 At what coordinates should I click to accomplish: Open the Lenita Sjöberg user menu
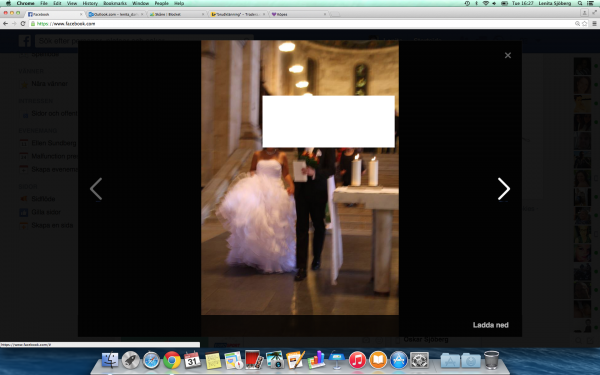554,3
